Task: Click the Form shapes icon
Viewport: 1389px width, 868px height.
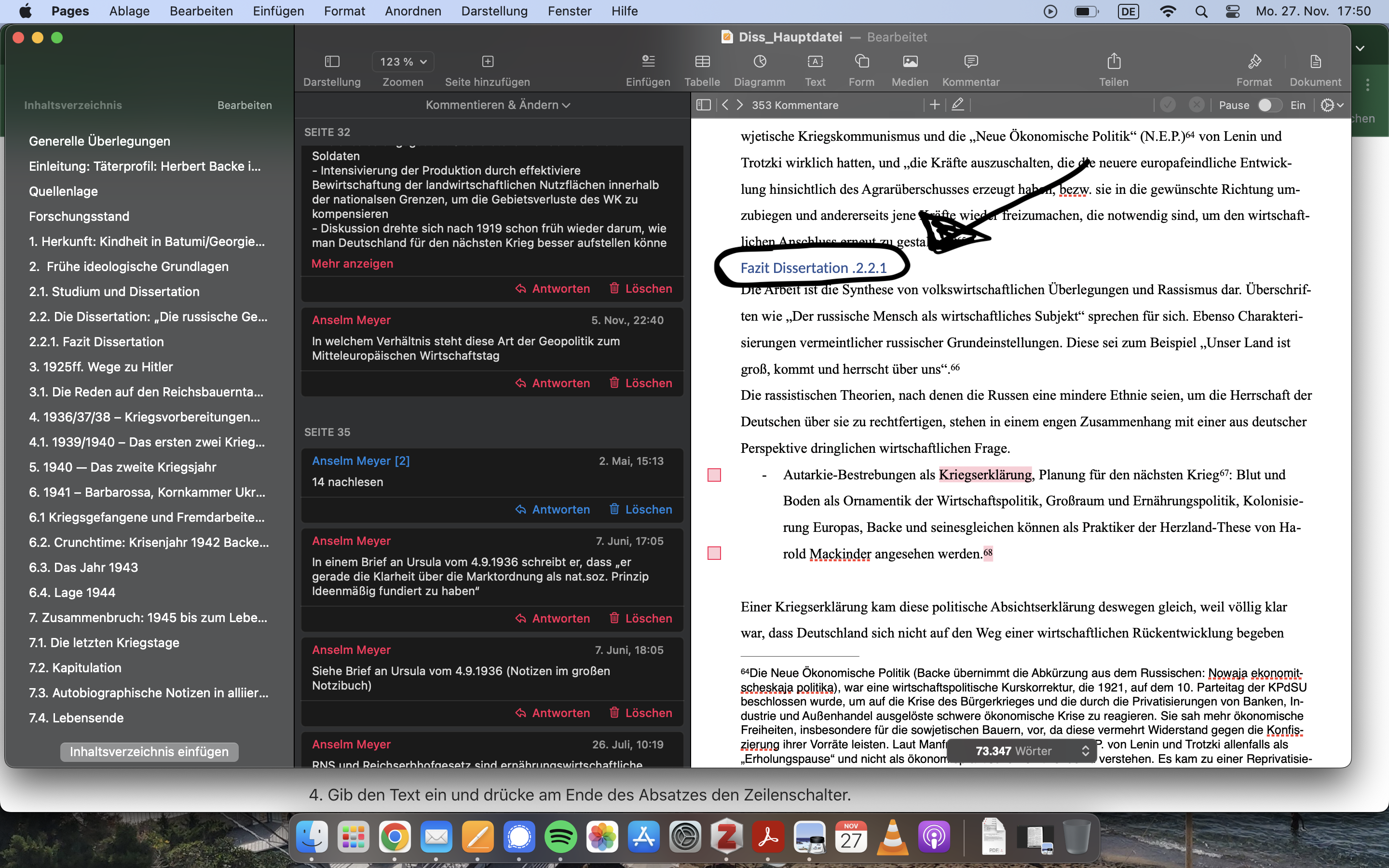Action: [x=861, y=61]
